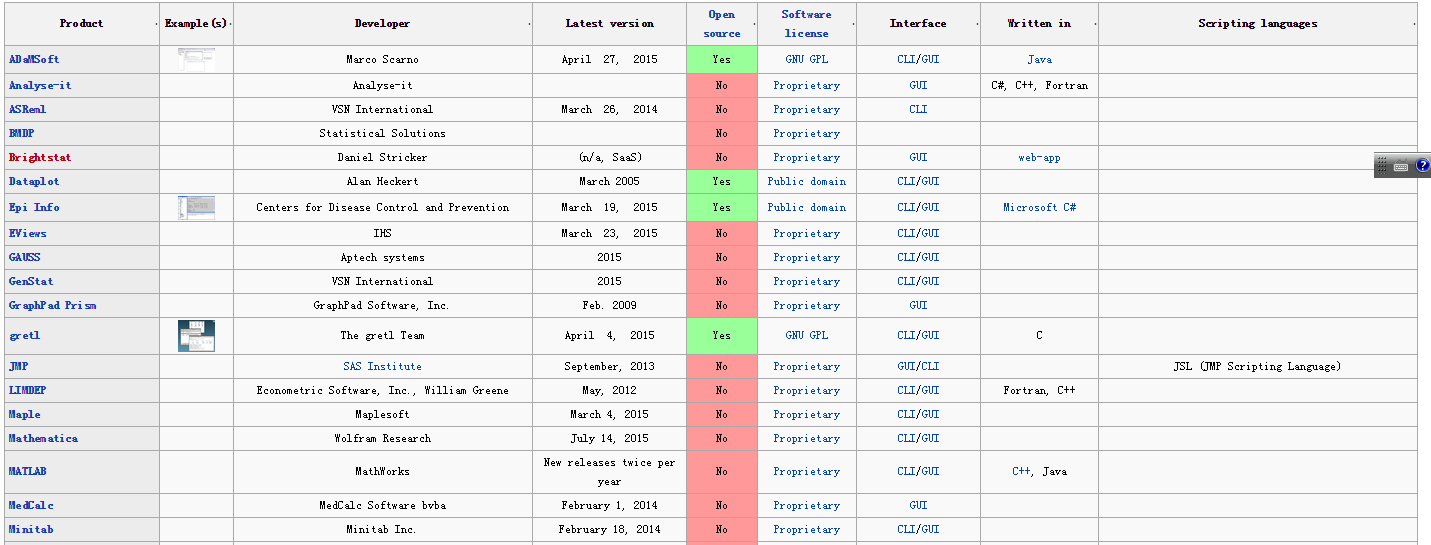Open the GUI link in MedCalc row

point(918,505)
